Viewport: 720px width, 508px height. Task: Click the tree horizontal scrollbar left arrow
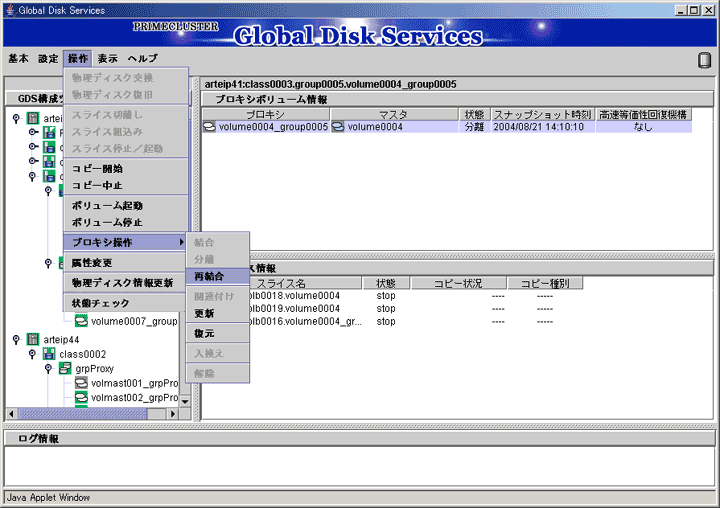pos(12,414)
